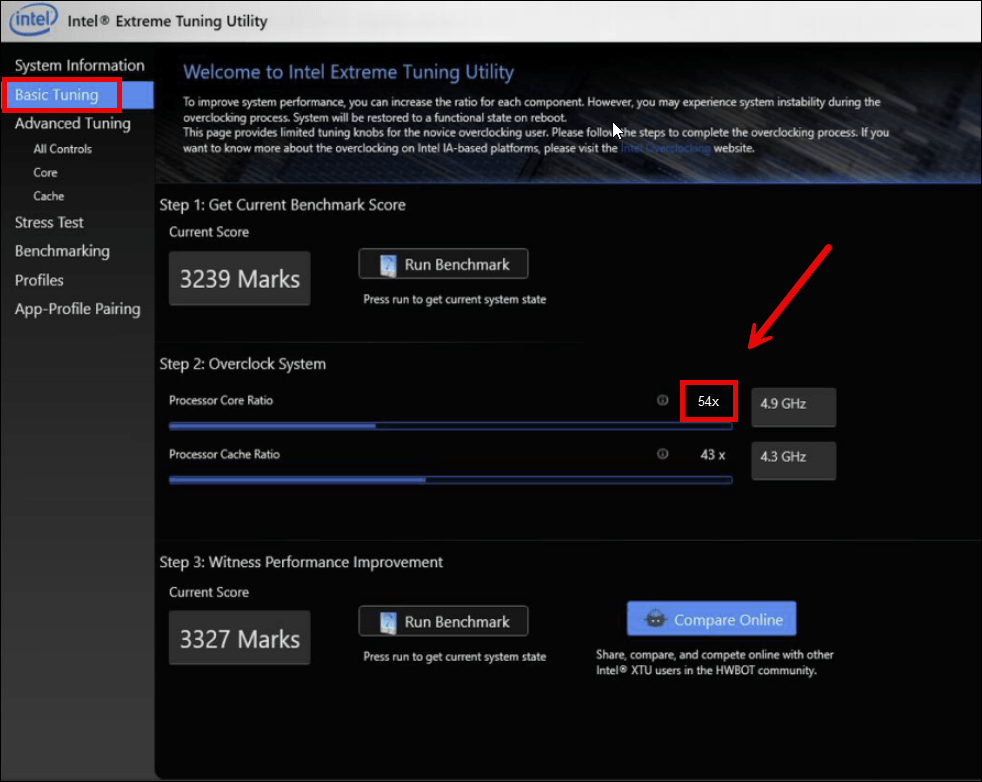Open the System Information page
This screenshot has width=982, height=782.
coord(79,64)
